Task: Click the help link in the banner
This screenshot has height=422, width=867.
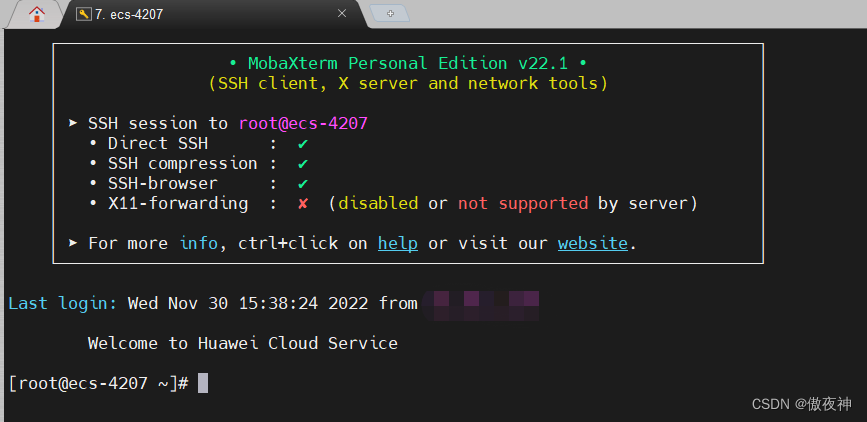Action: coord(398,243)
